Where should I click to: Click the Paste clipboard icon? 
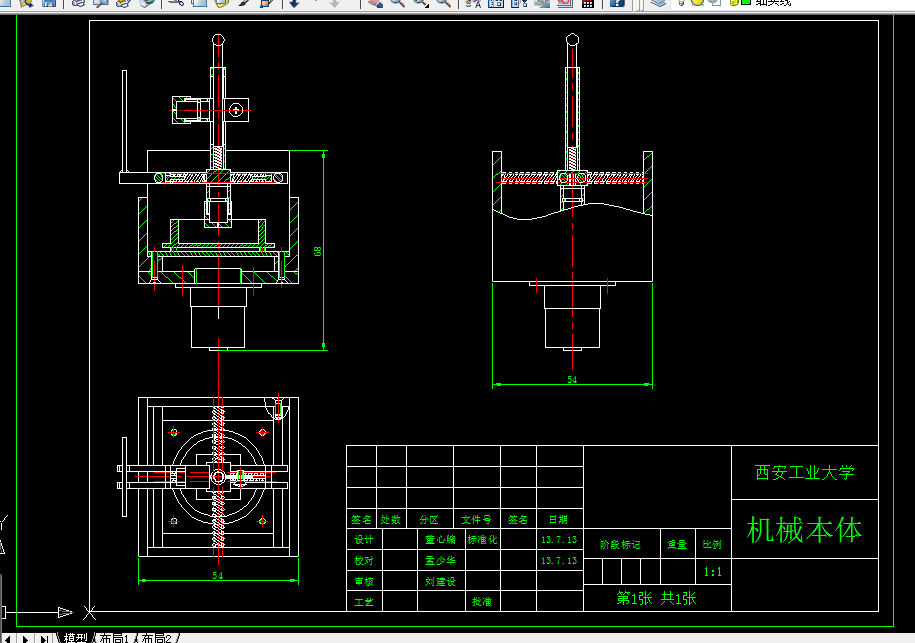tap(222, 3)
